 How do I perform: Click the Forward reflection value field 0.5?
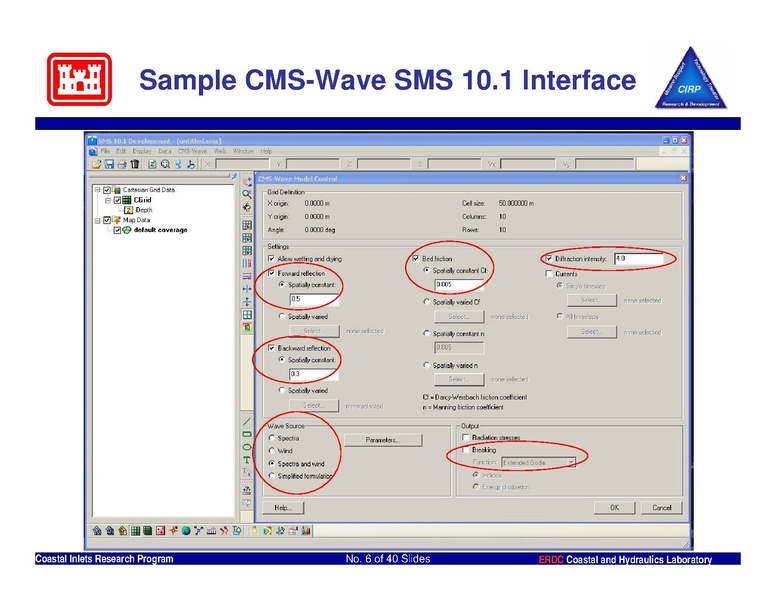point(314,299)
